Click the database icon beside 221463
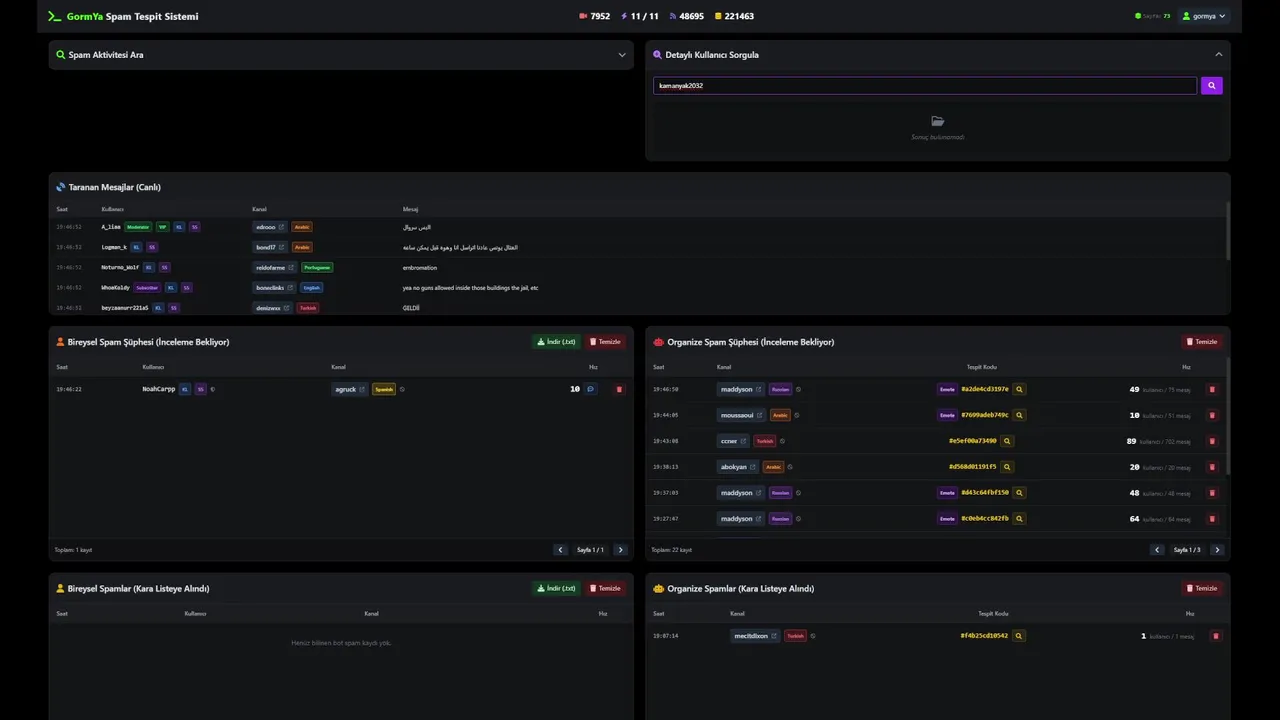This screenshot has width=1280, height=720. (718, 16)
